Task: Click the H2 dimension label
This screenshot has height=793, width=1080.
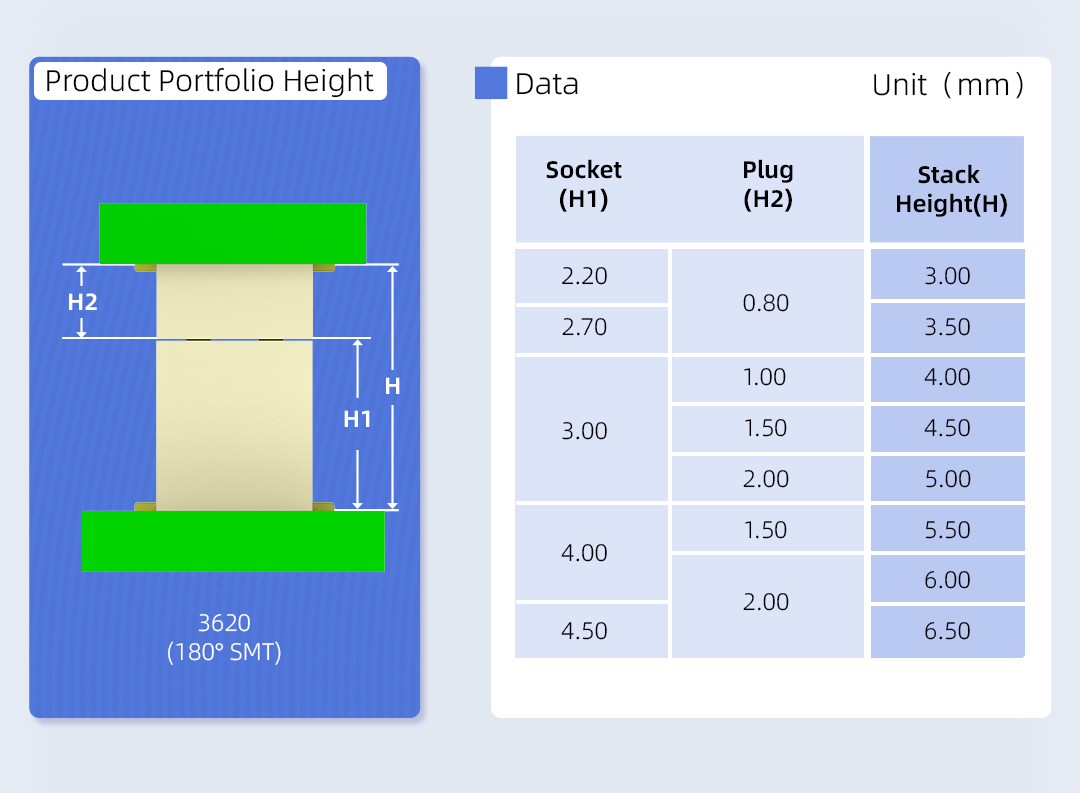Action: 83,301
